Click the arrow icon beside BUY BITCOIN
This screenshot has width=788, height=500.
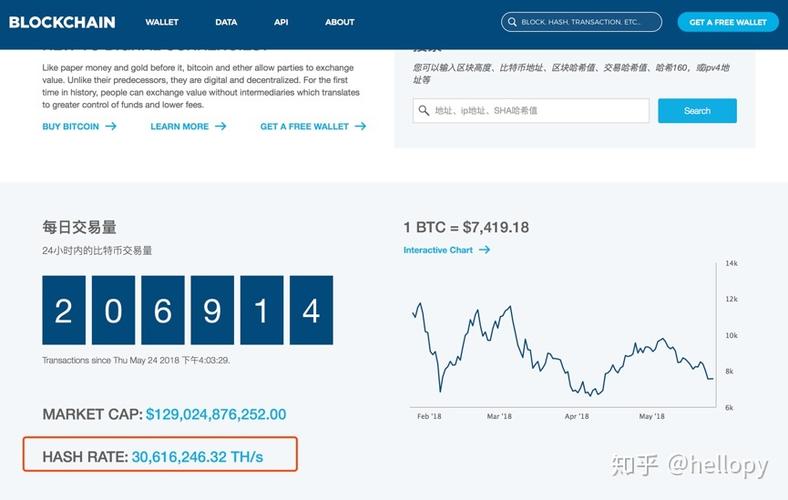pyautogui.click(x=111, y=127)
